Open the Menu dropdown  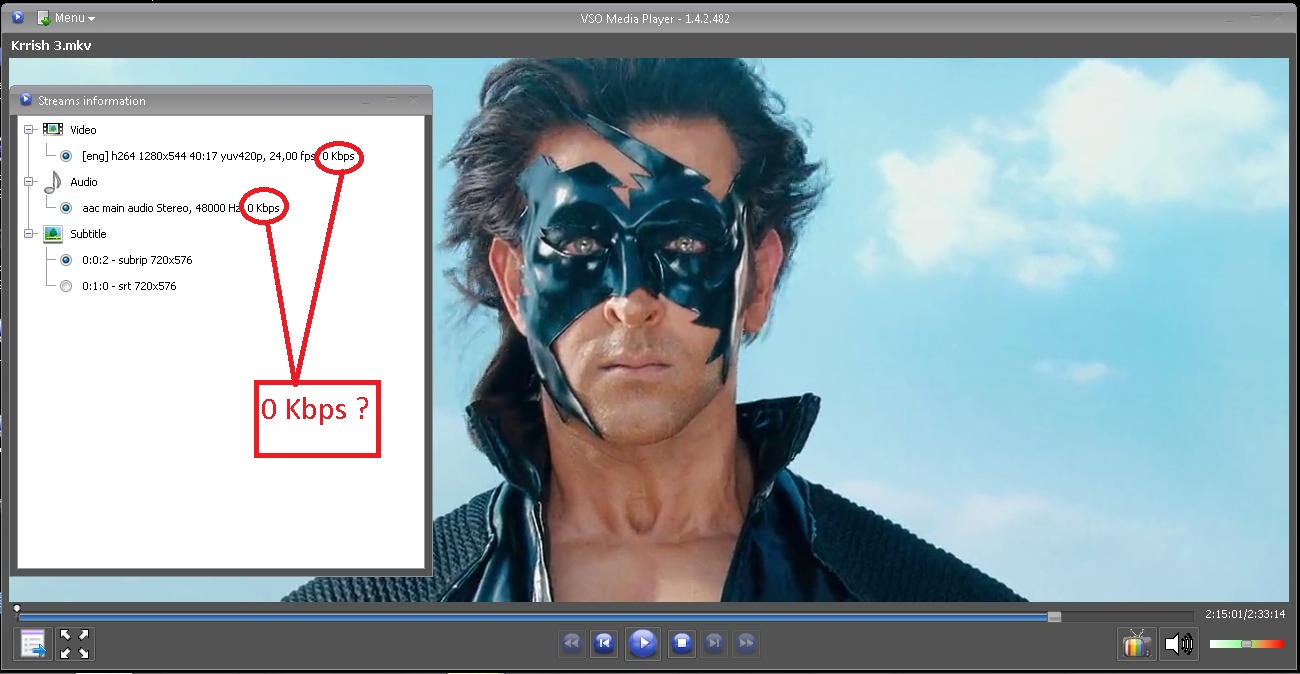66,18
